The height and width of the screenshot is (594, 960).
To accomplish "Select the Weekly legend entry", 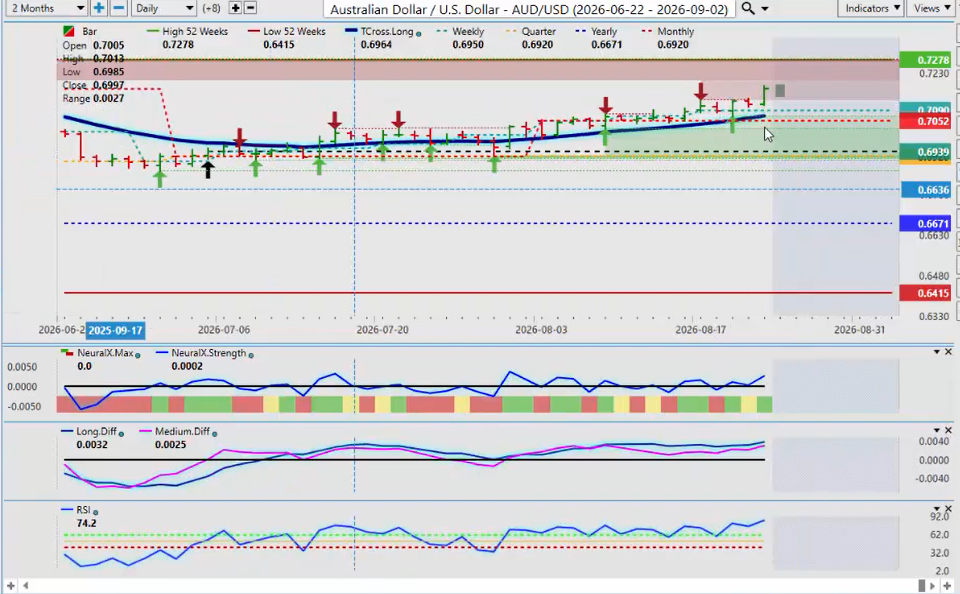I will point(461,31).
